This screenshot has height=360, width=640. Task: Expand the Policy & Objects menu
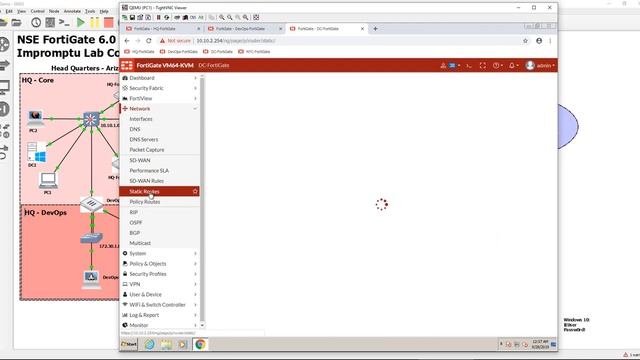pos(159,264)
